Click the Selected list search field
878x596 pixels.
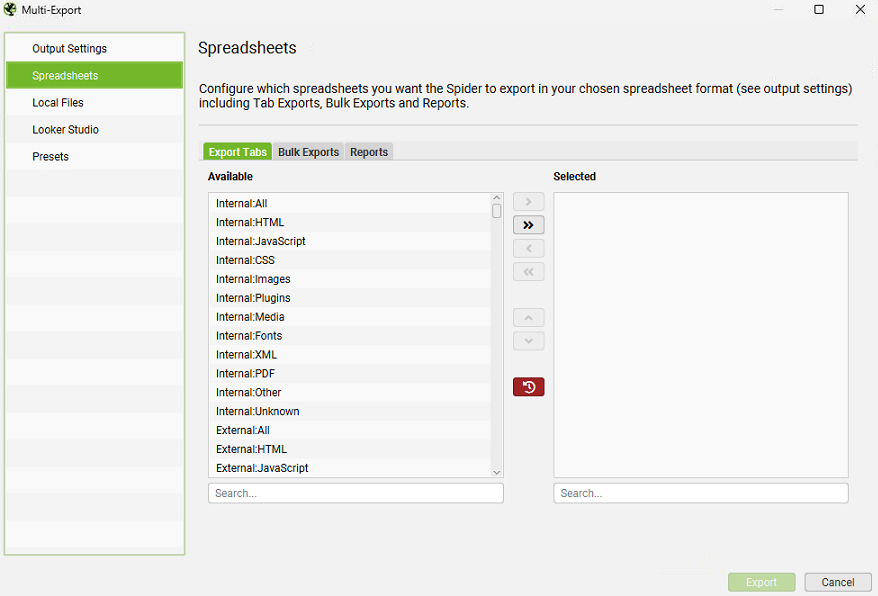tap(700, 493)
